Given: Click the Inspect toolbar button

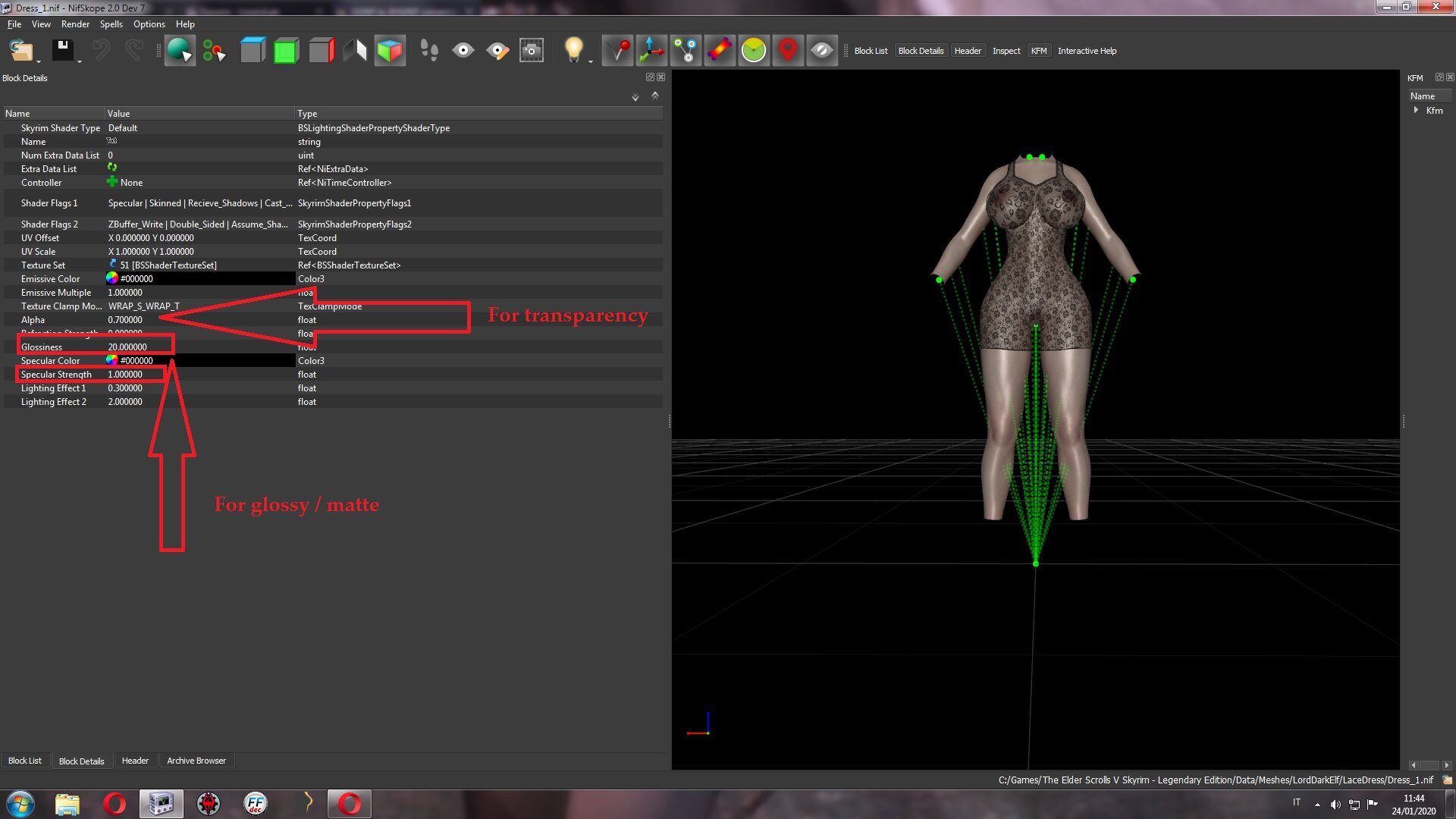Looking at the screenshot, I should tap(1006, 51).
